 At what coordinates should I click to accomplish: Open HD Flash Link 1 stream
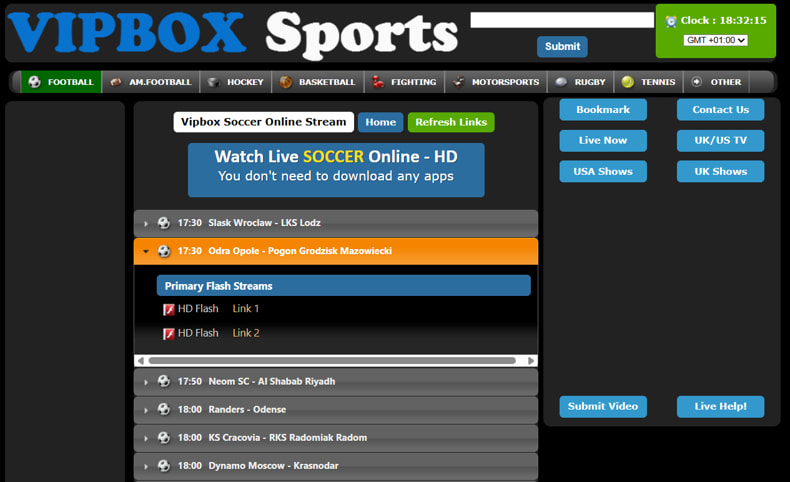coord(245,309)
